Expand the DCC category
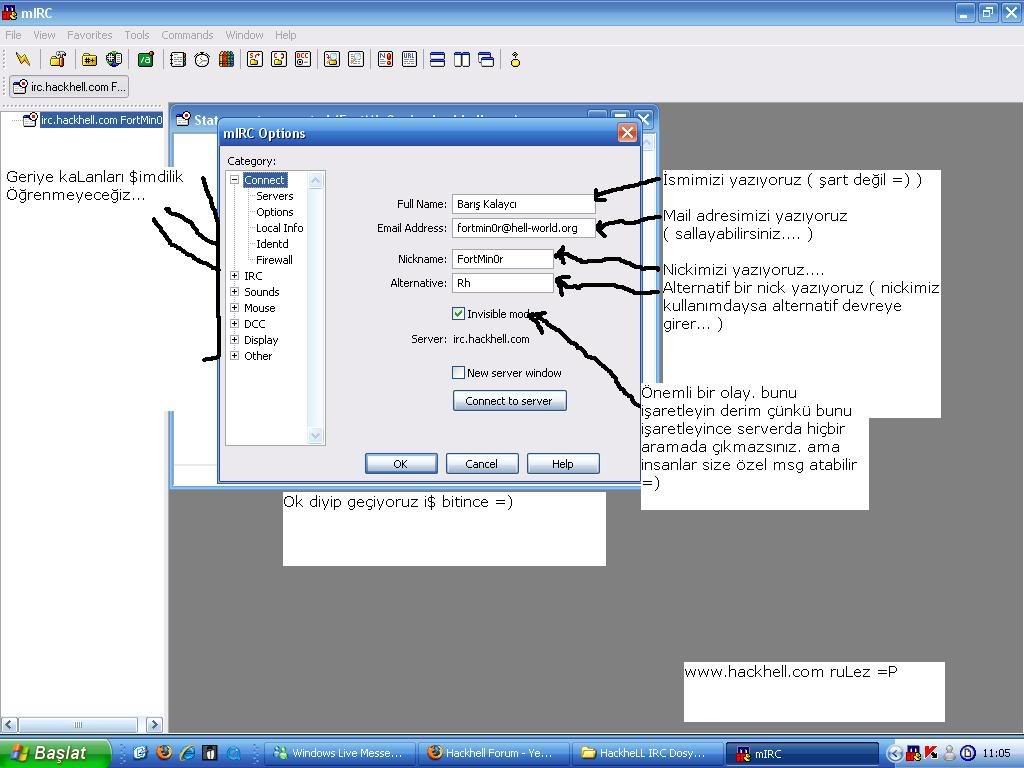 click(234, 323)
